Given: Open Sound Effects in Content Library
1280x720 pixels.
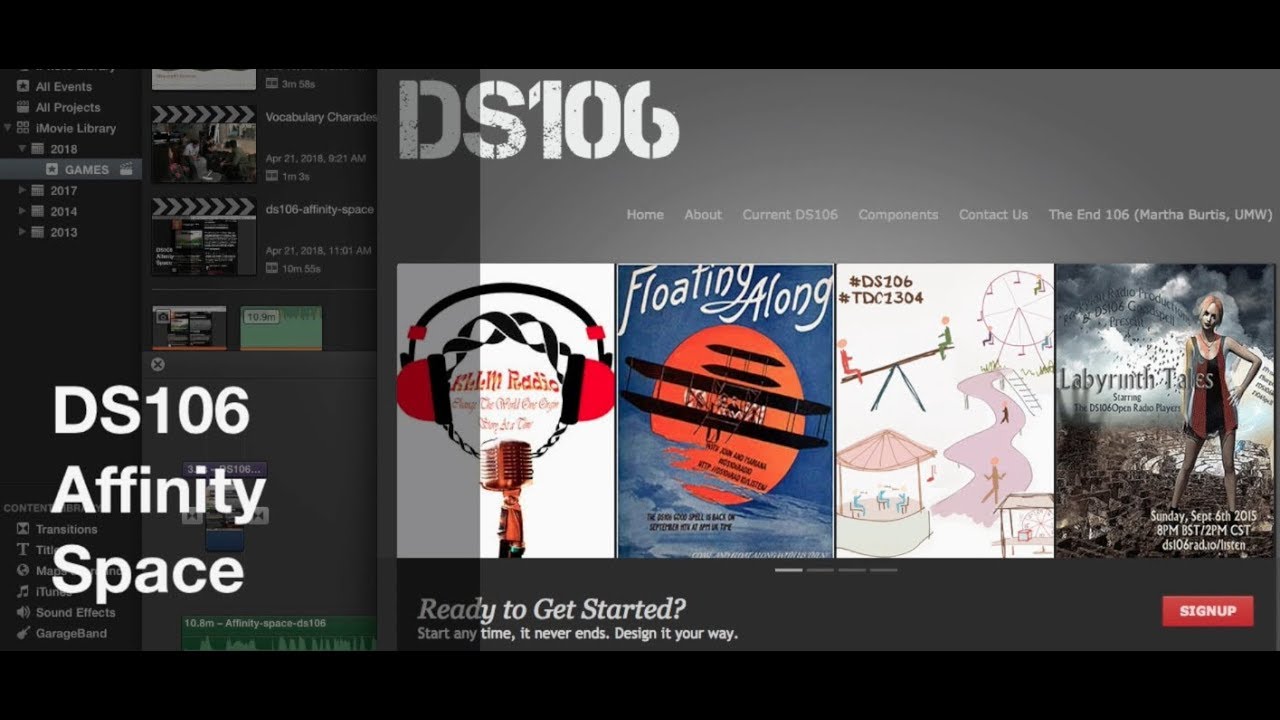Looking at the screenshot, I should (75, 613).
